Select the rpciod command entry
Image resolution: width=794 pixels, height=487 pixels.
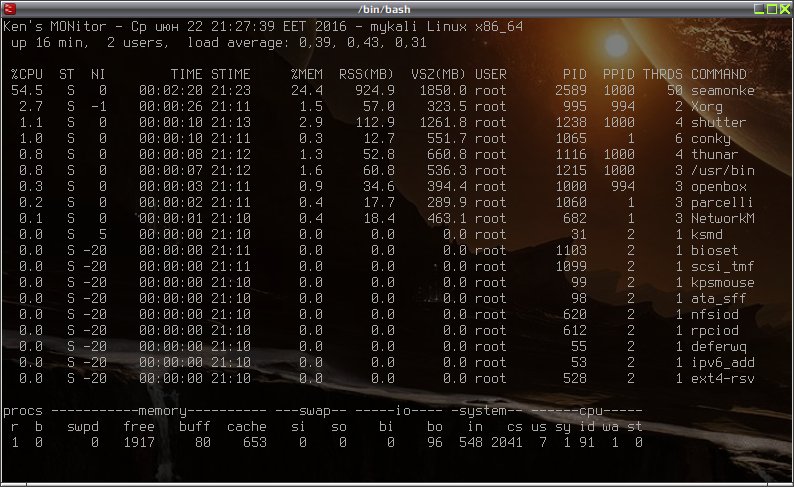point(714,331)
